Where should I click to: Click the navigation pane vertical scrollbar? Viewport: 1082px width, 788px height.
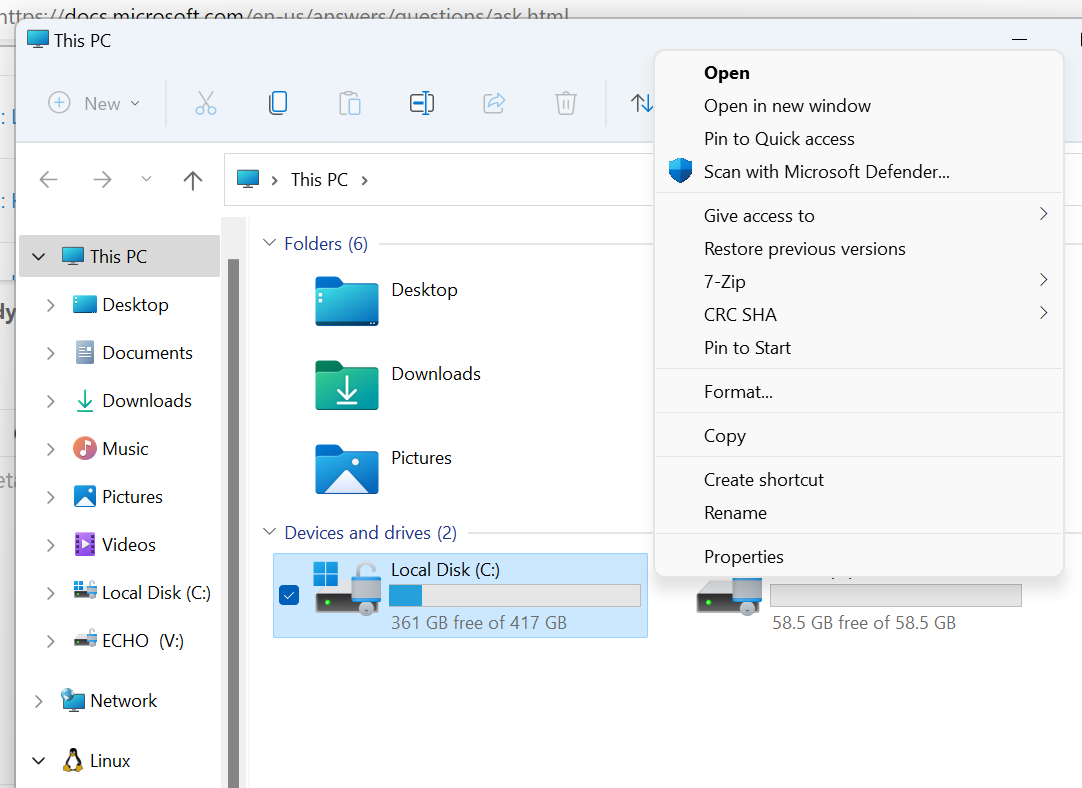pyautogui.click(x=233, y=523)
